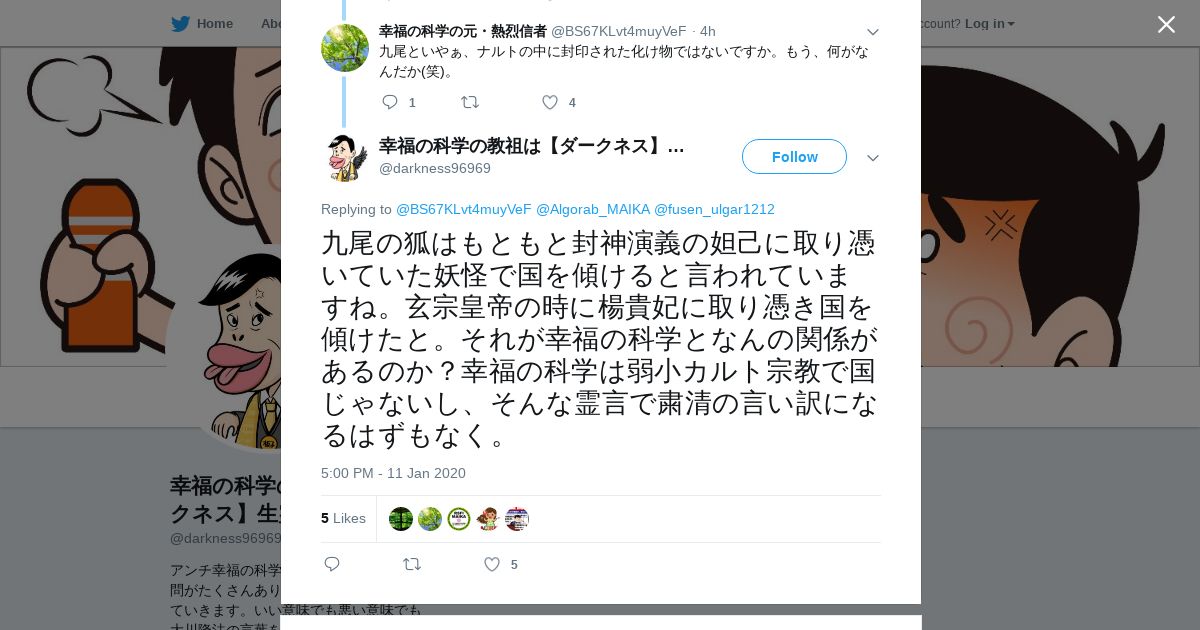This screenshot has width=1200, height=630.
Task: Open the first liker's avatar thumbnail
Action: point(401,519)
